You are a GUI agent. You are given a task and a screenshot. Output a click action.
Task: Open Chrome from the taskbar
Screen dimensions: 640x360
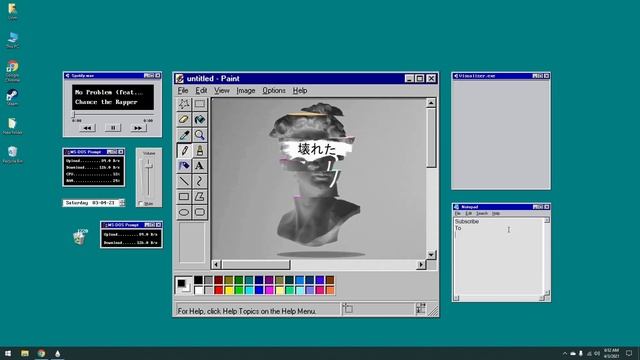click(x=41, y=353)
